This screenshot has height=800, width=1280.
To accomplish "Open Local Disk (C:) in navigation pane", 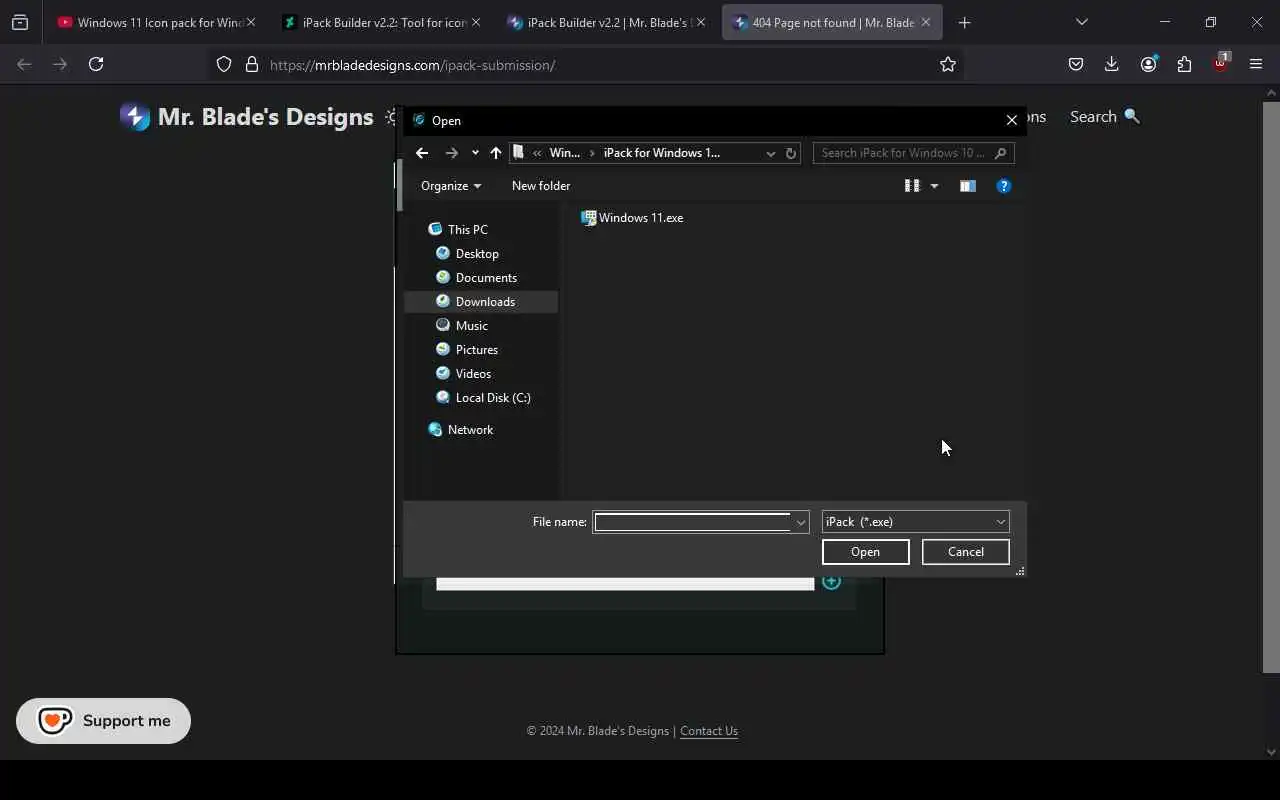I will tap(483, 398).
